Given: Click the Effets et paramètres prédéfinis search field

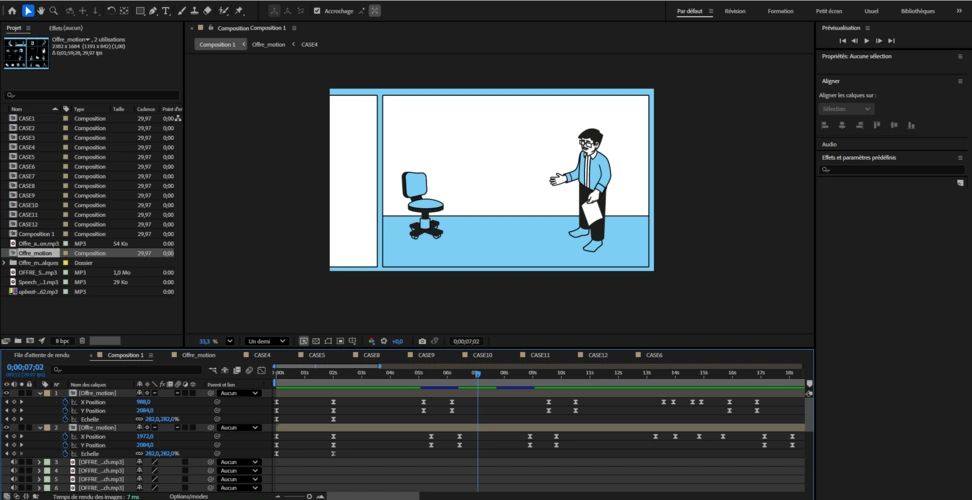Looking at the screenshot, I should tap(891, 169).
